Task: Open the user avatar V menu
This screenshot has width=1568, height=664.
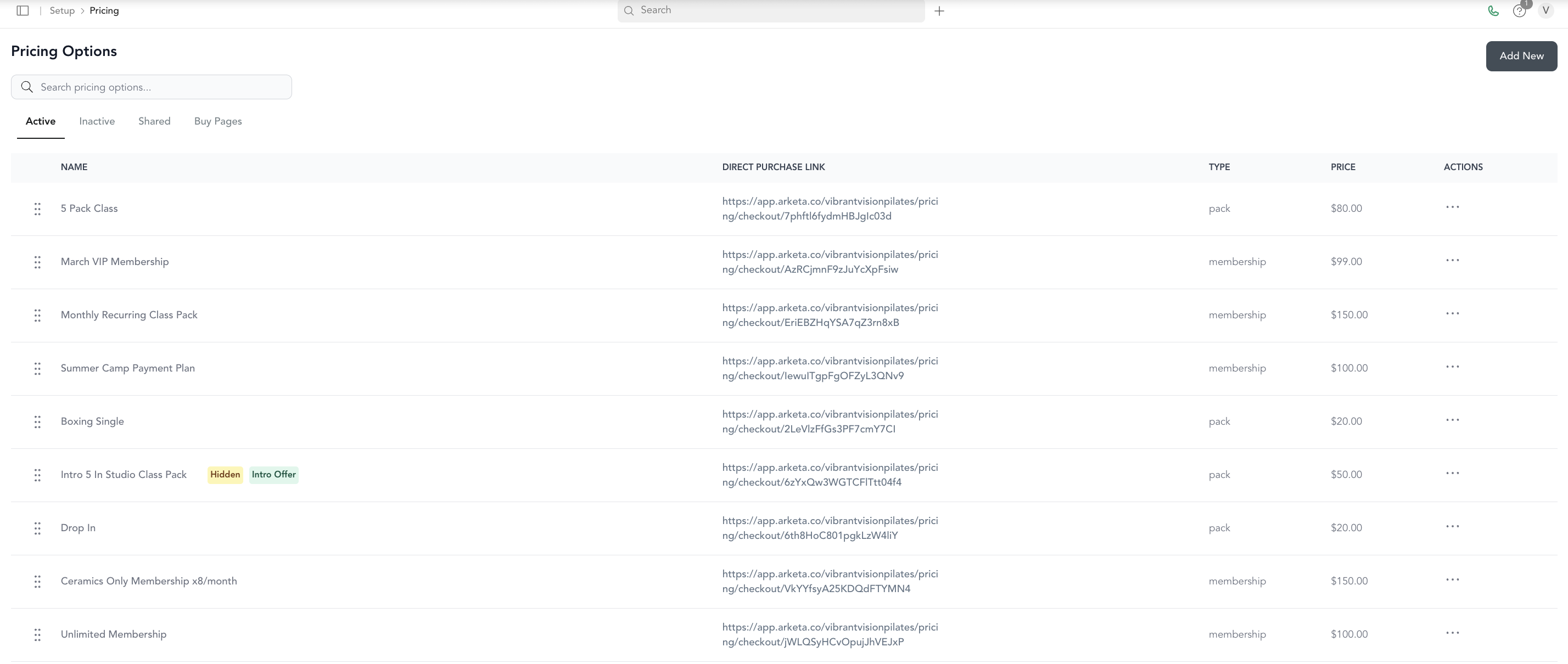Action: (1545, 10)
